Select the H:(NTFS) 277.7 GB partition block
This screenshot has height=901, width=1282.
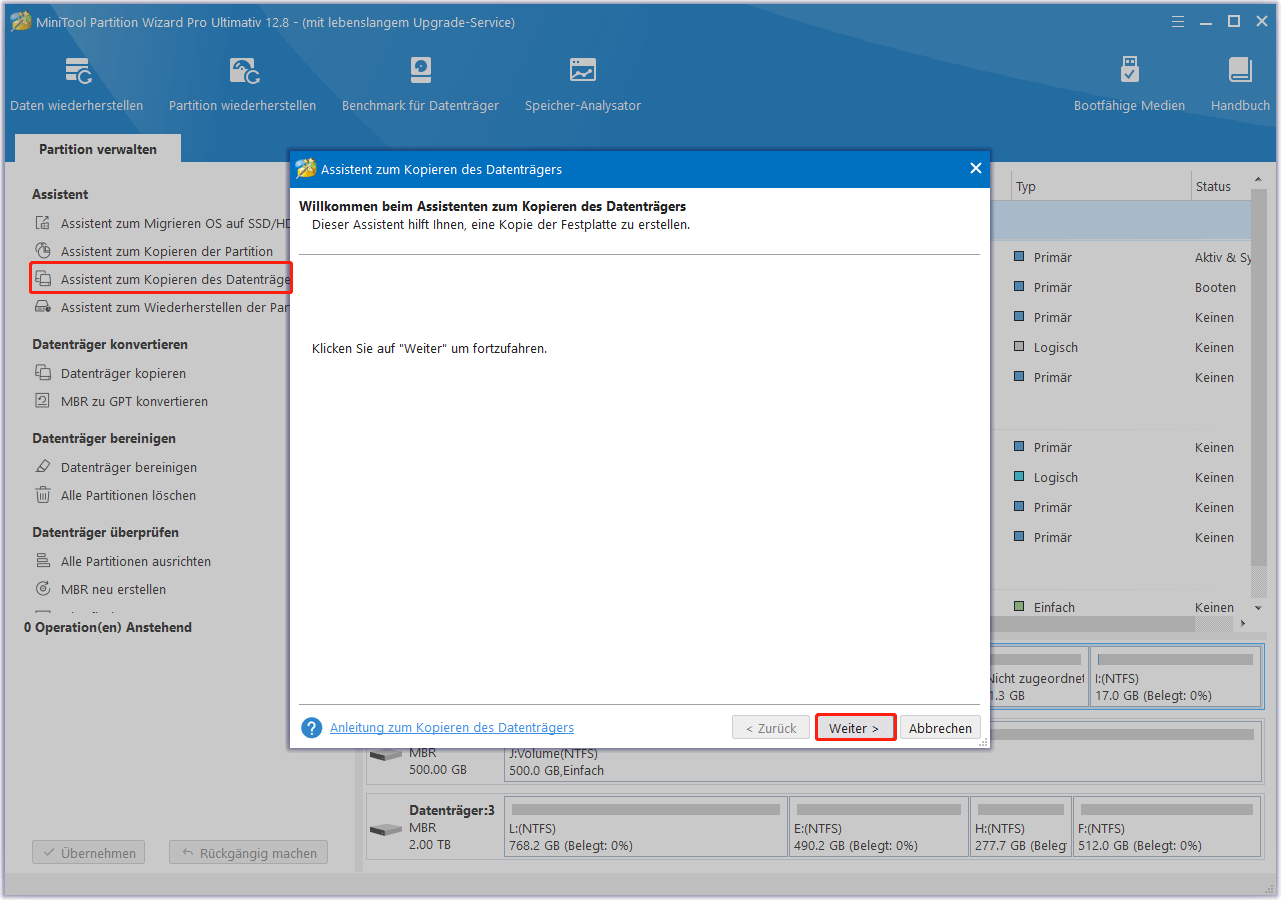(1021, 827)
